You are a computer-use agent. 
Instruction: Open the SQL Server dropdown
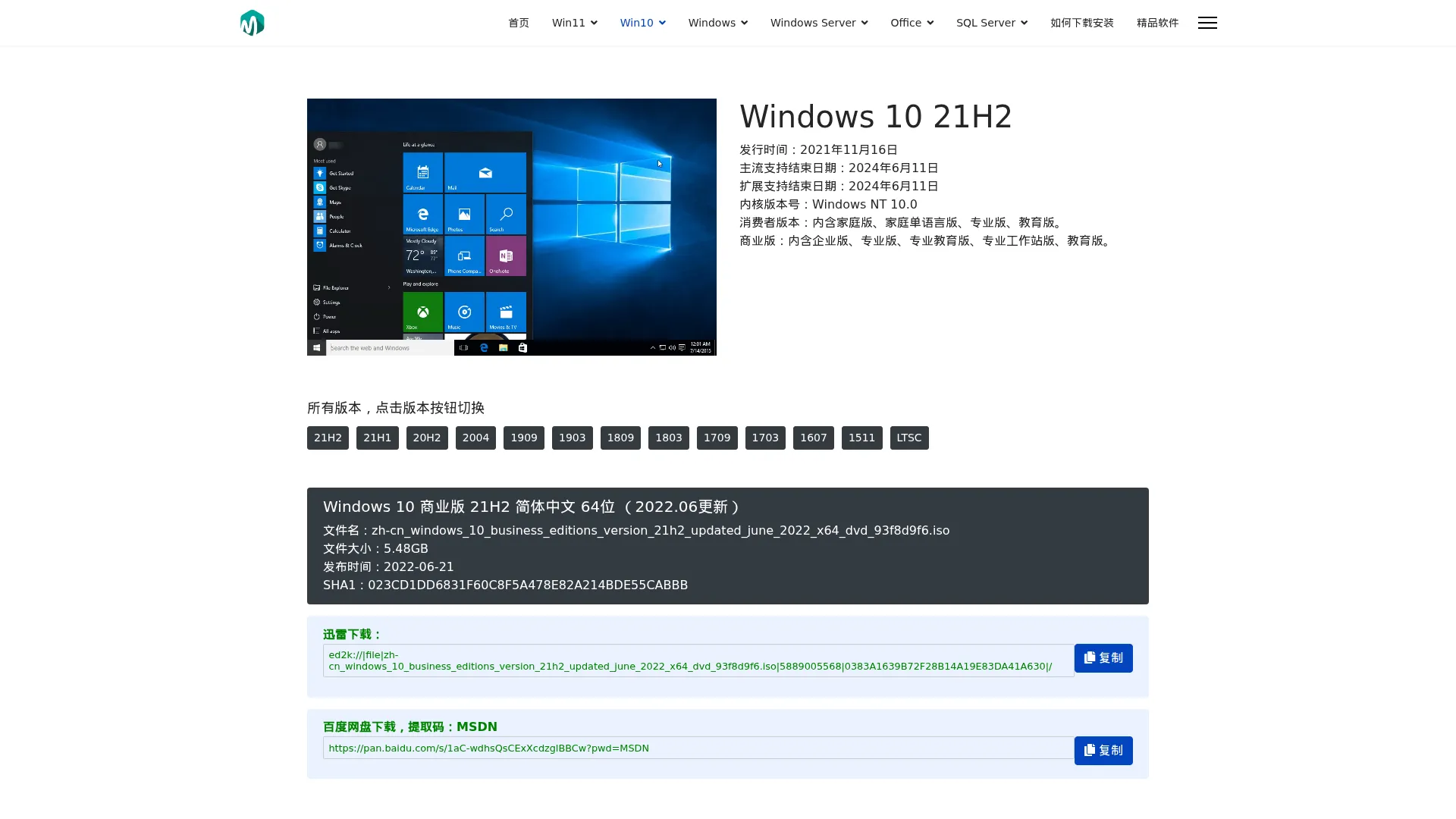[x=991, y=23]
